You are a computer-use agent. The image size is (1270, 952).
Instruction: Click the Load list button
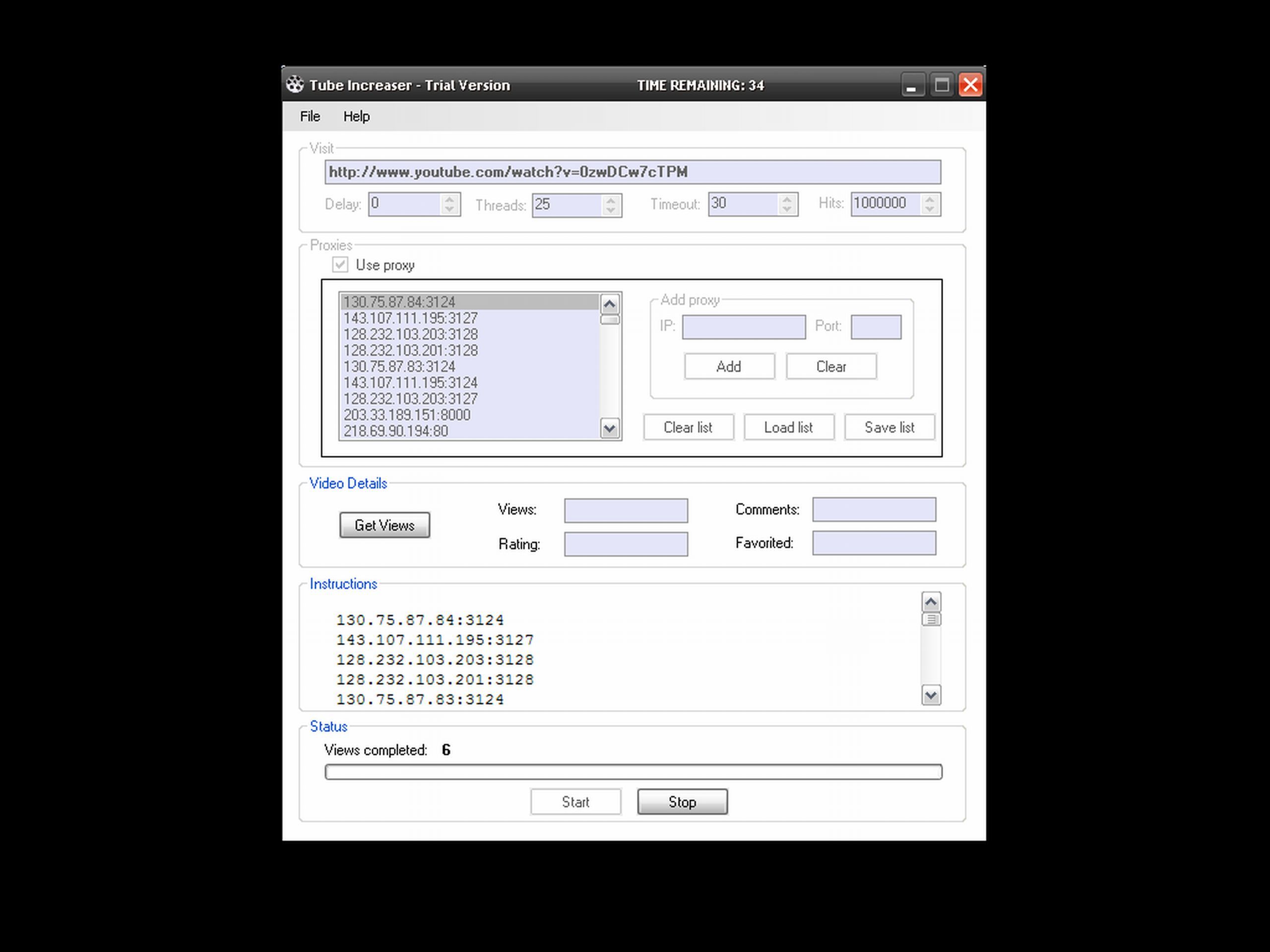point(788,427)
